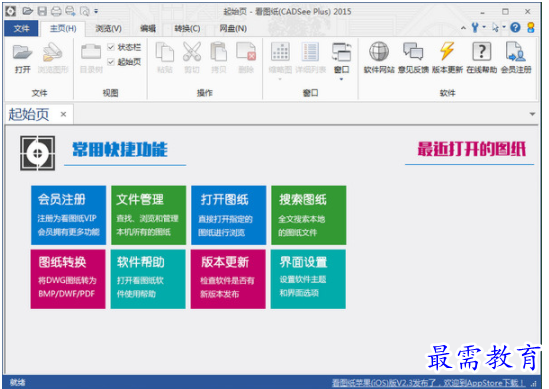Click the 会员注册 ribbon icon

tap(516, 51)
